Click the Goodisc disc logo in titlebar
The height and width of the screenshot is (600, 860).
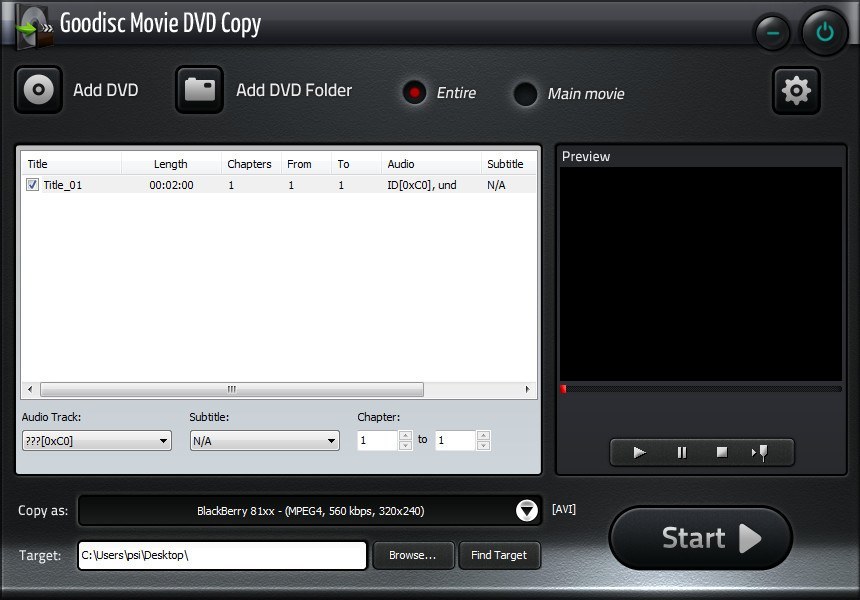pyautogui.click(x=31, y=23)
